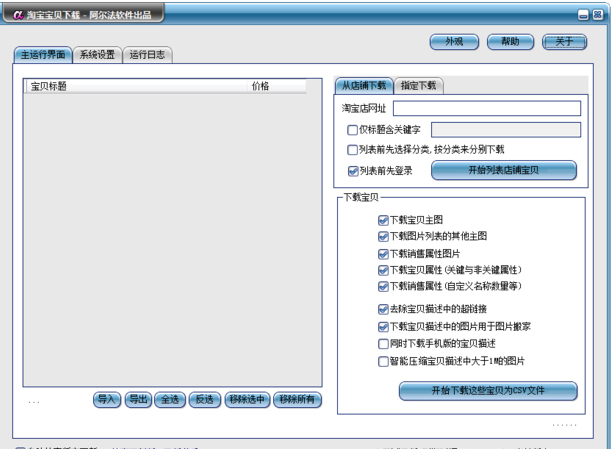Switch to the 系统设置 tab
Image resolution: width=612 pixels, height=449 pixels.
click(x=97, y=55)
